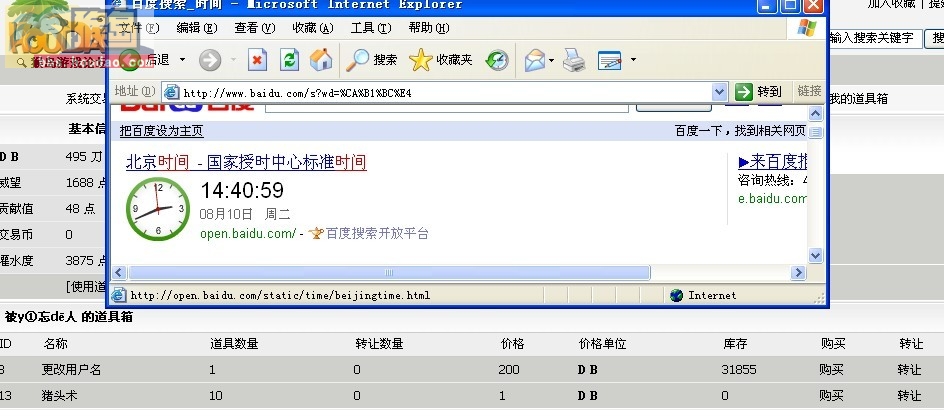Screen dimensions: 944x419
Task: Click the Refresh page icon
Action: click(x=290, y=60)
